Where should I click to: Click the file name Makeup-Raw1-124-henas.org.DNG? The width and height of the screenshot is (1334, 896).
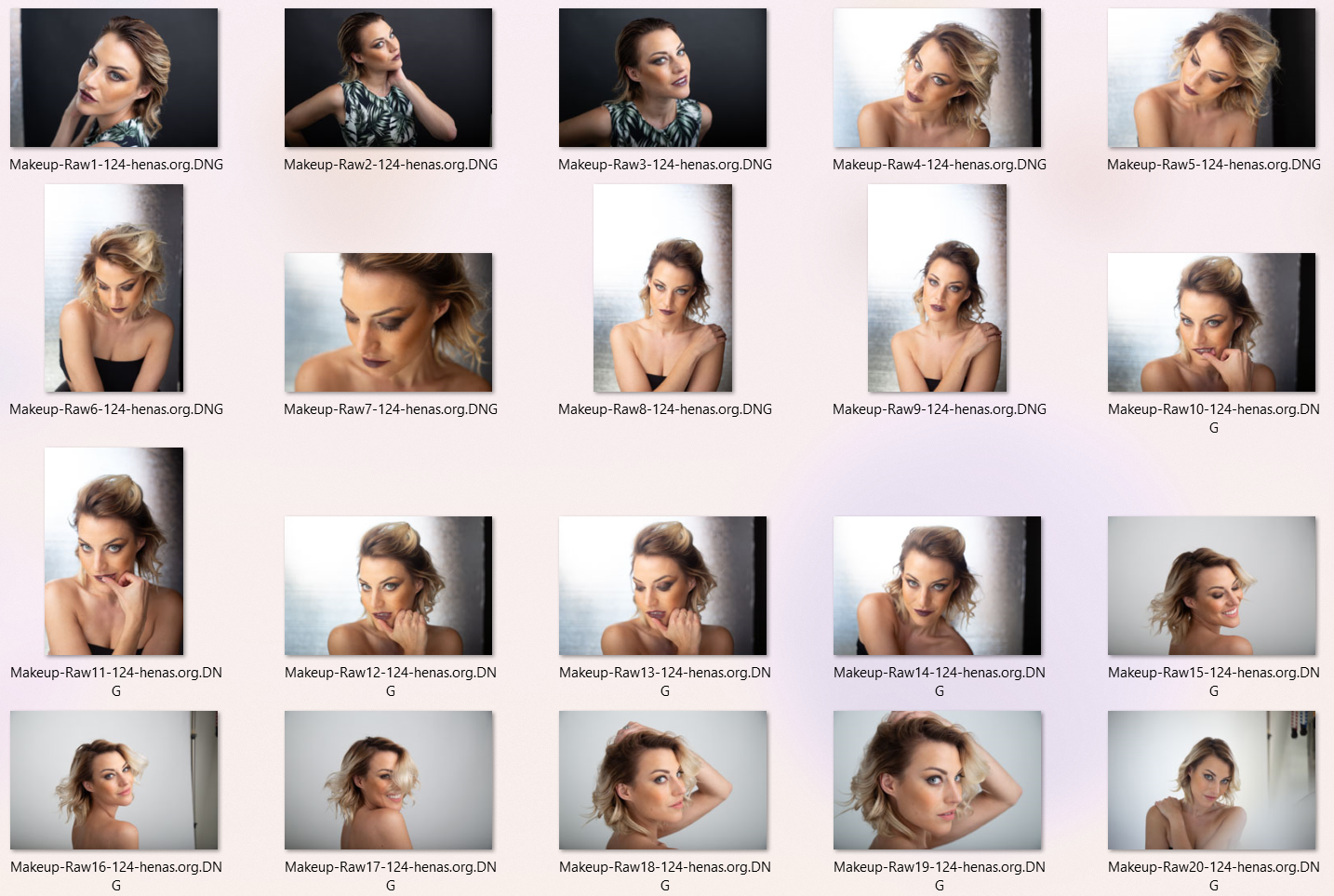coord(116,165)
